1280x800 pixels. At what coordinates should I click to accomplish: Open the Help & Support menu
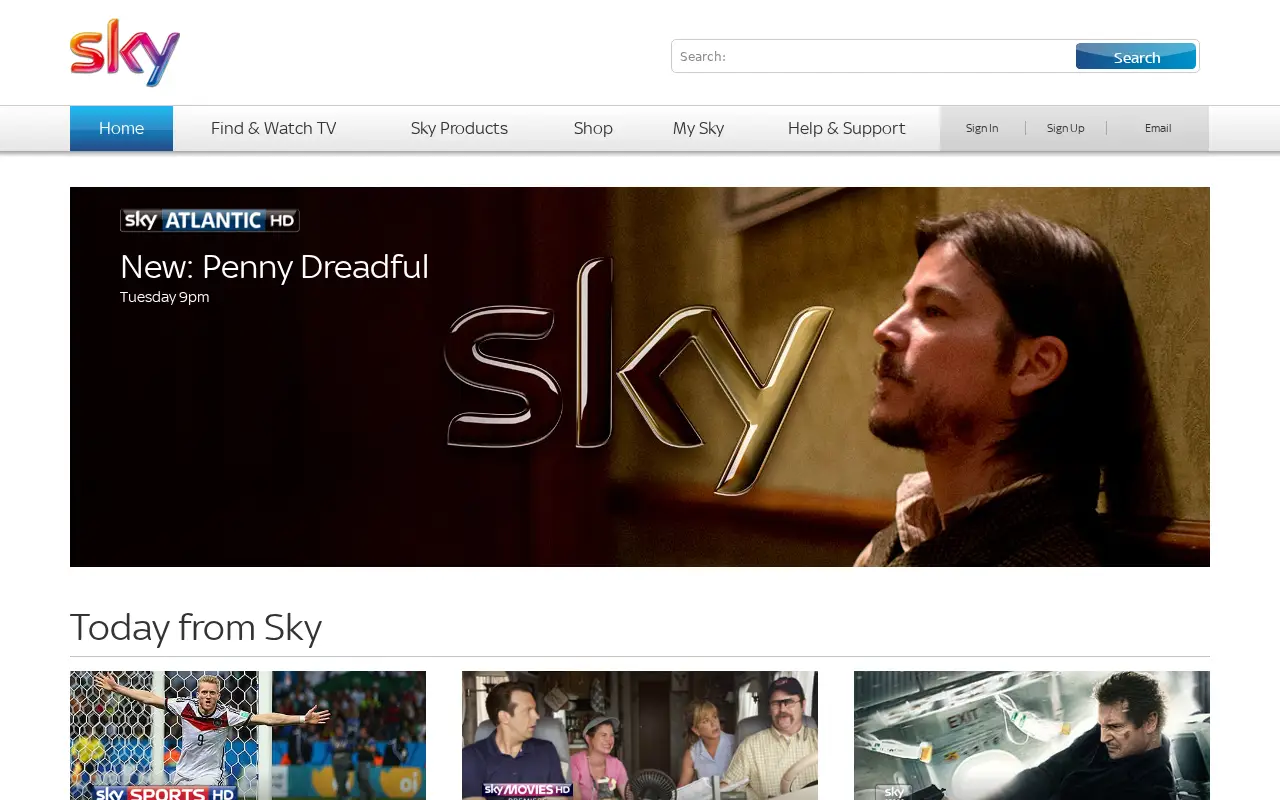click(846, 128)
